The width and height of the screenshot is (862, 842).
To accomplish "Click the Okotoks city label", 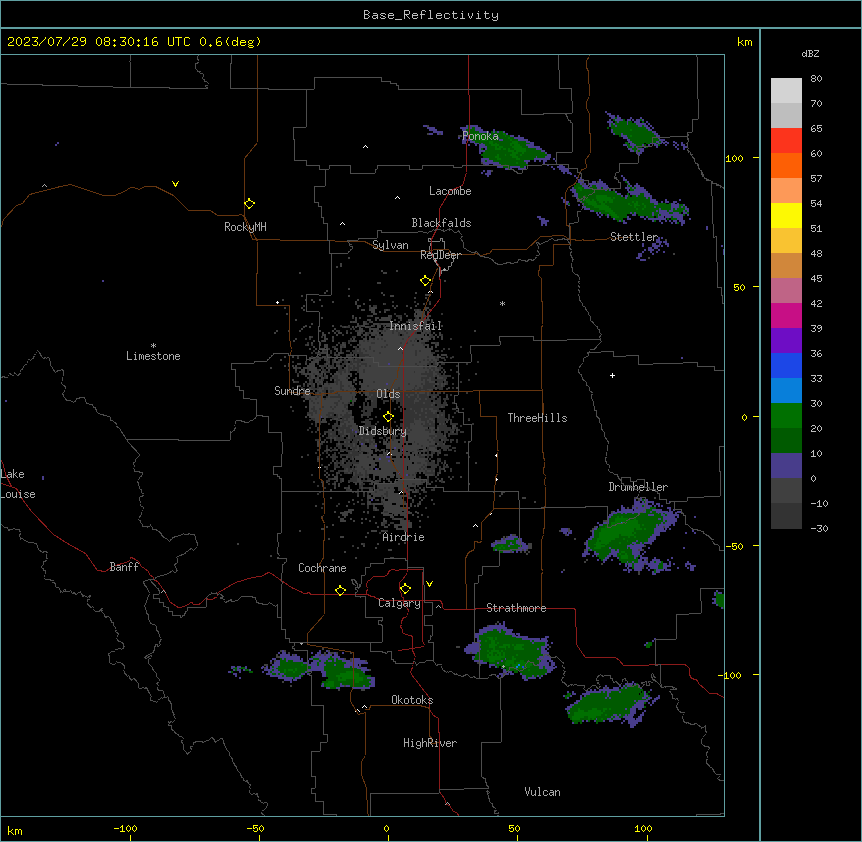I will (412, 700).
